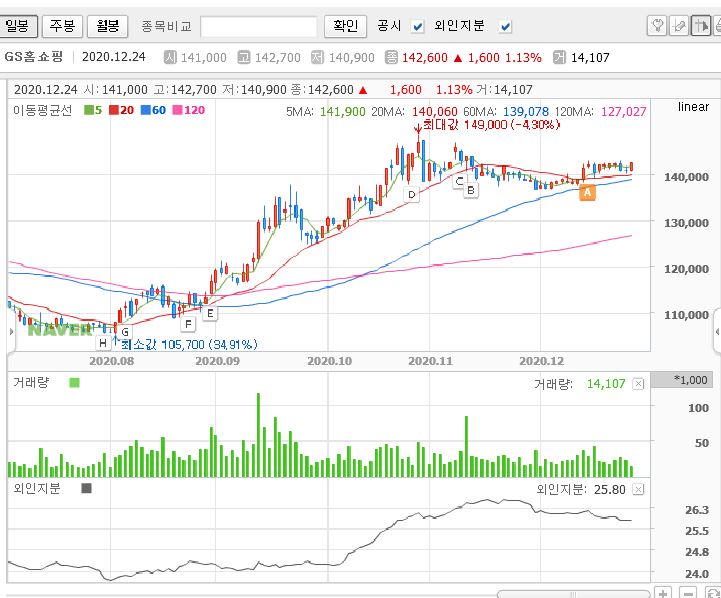Click the blue 60-day moving average swatch
The width and height of the screenshot is (721, 598).
point(145,110)
